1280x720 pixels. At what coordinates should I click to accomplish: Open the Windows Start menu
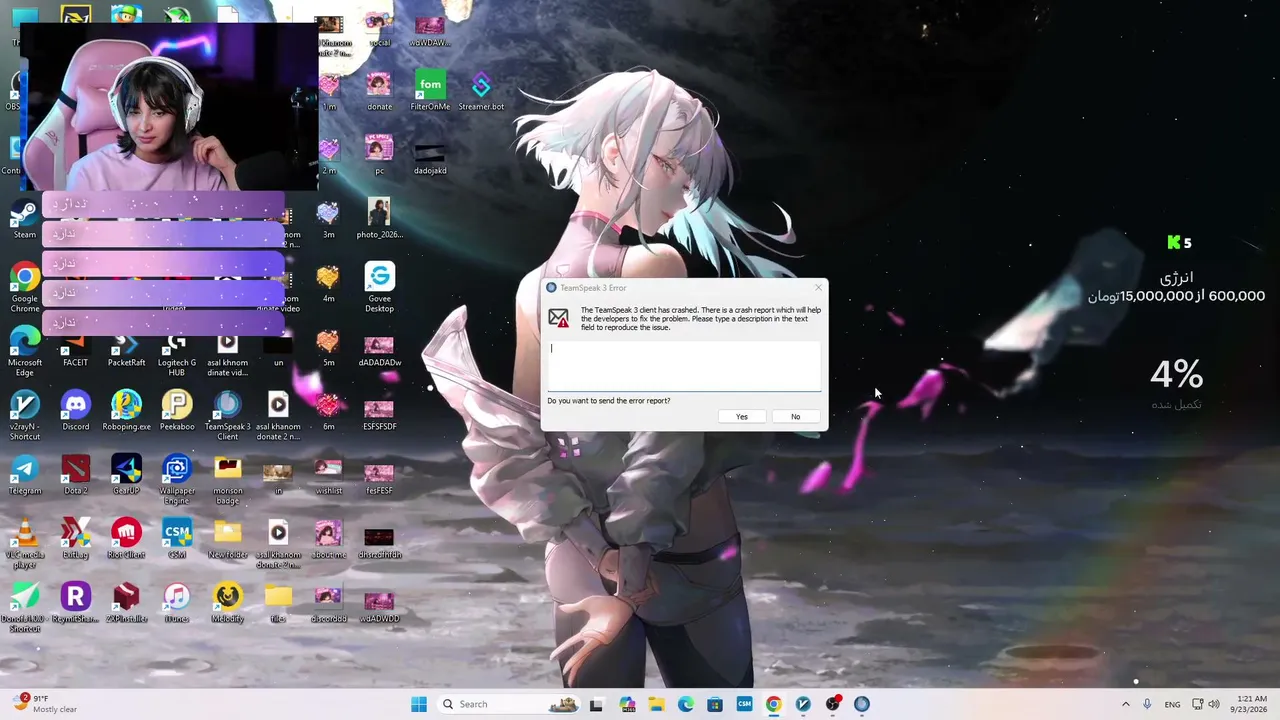point(418,704)
